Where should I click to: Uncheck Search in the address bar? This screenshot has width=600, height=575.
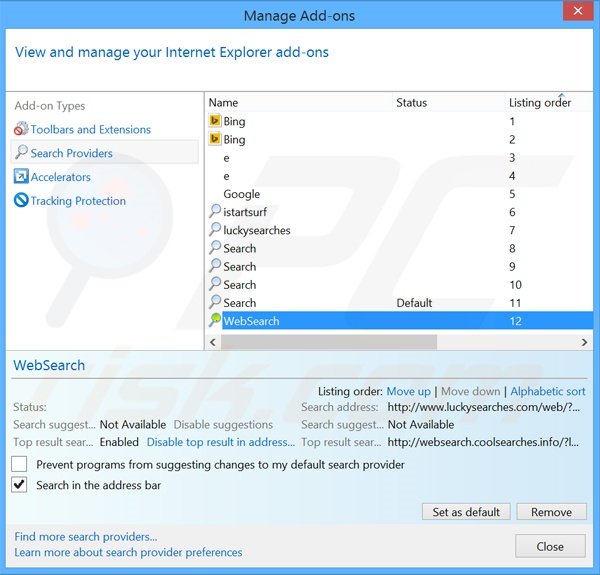click(19, 485)
